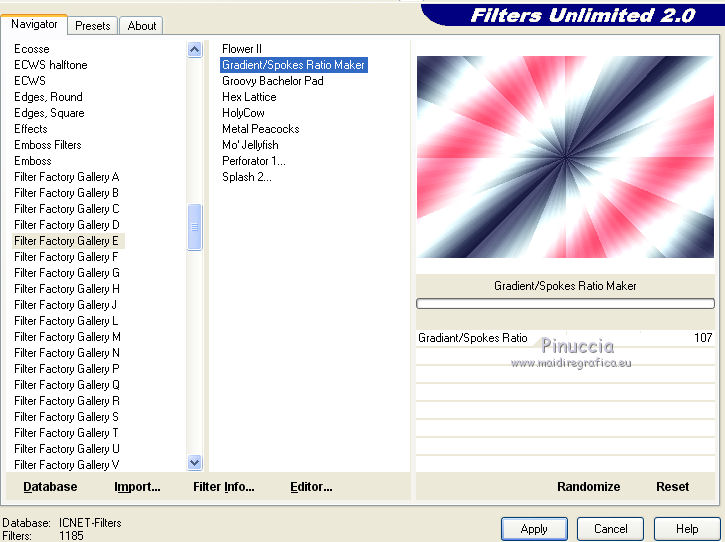Select Filter Factory Gallery D
This screenshot has height=542, width=725.
pyautogui.click(x=67, y=225)
